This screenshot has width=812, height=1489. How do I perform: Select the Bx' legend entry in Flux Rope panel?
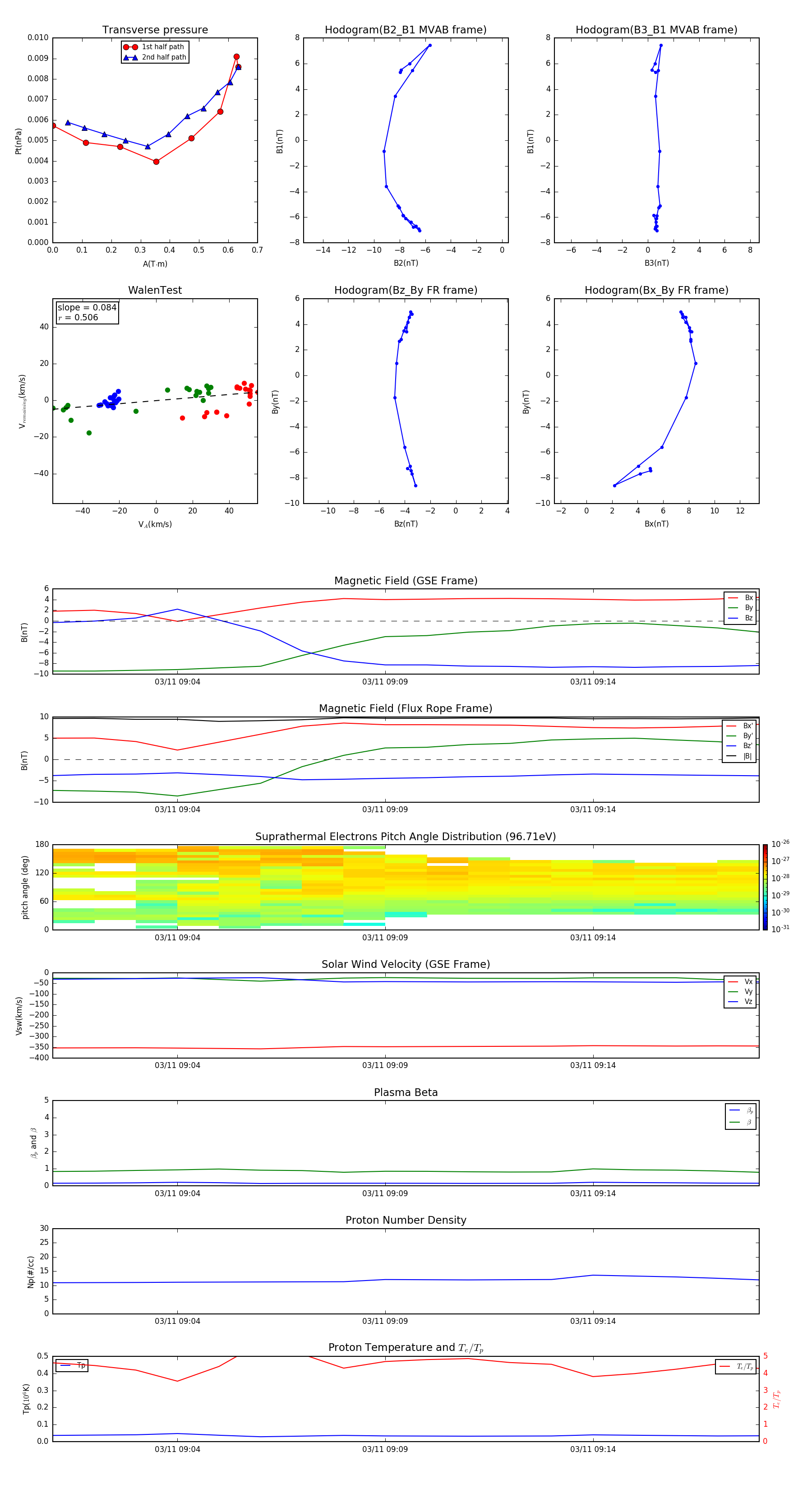(740, 726)
